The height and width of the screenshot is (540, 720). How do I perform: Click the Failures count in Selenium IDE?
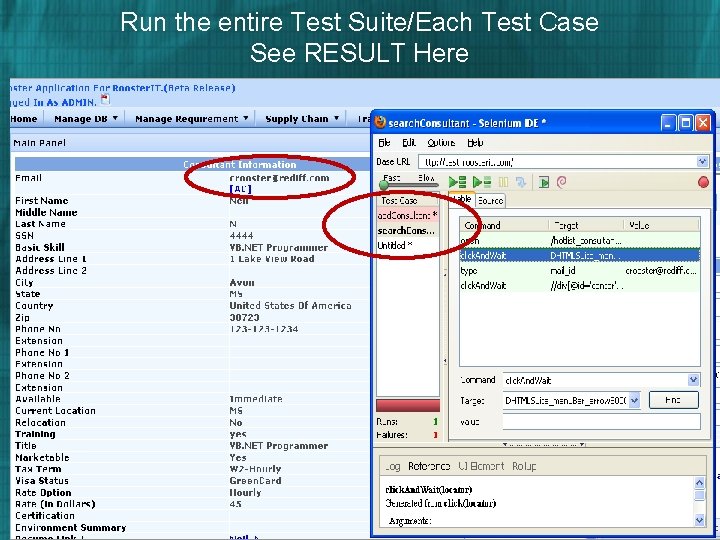(435, 434)
